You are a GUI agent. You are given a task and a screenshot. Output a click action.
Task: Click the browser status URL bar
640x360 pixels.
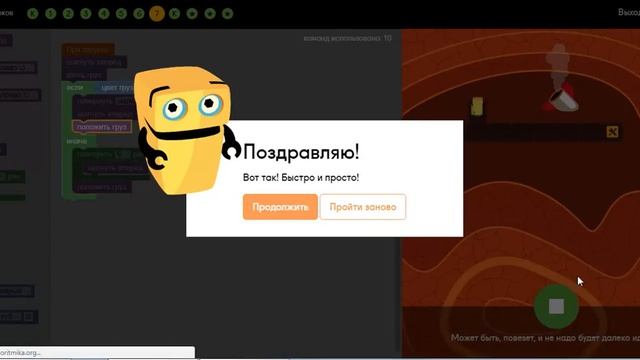pos(97,353)
